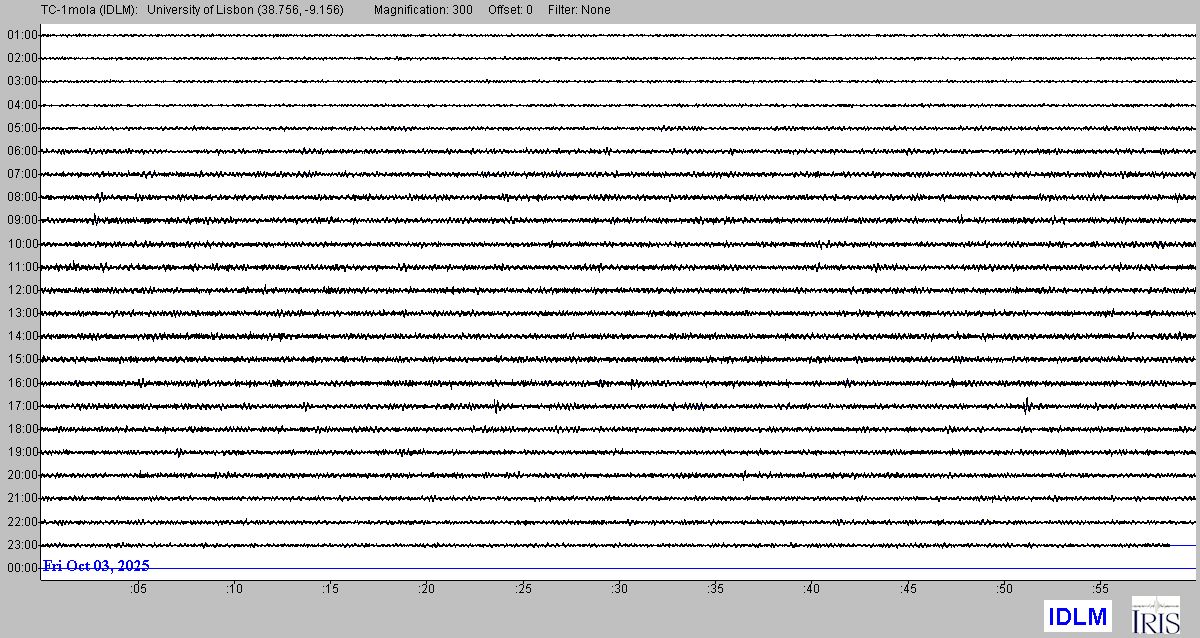Click the :15 minute axis marker

(x=330, y=589)
